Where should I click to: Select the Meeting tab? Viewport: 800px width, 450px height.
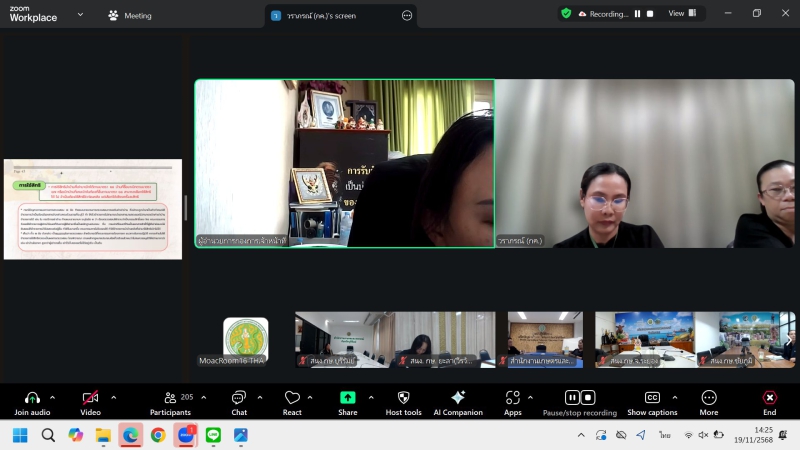pyautogui.click(x=130, y=16)
